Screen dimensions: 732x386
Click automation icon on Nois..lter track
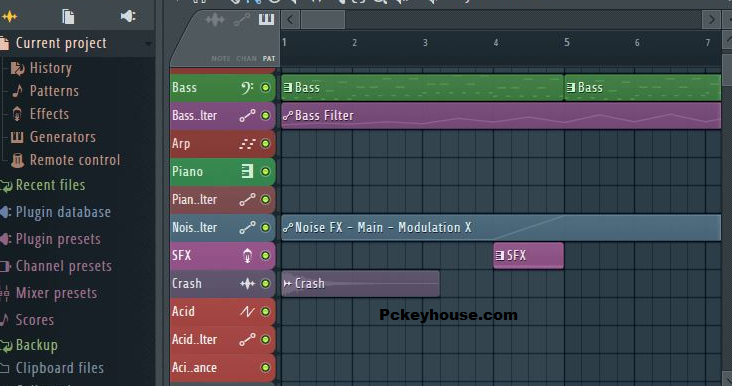[247, 228]
